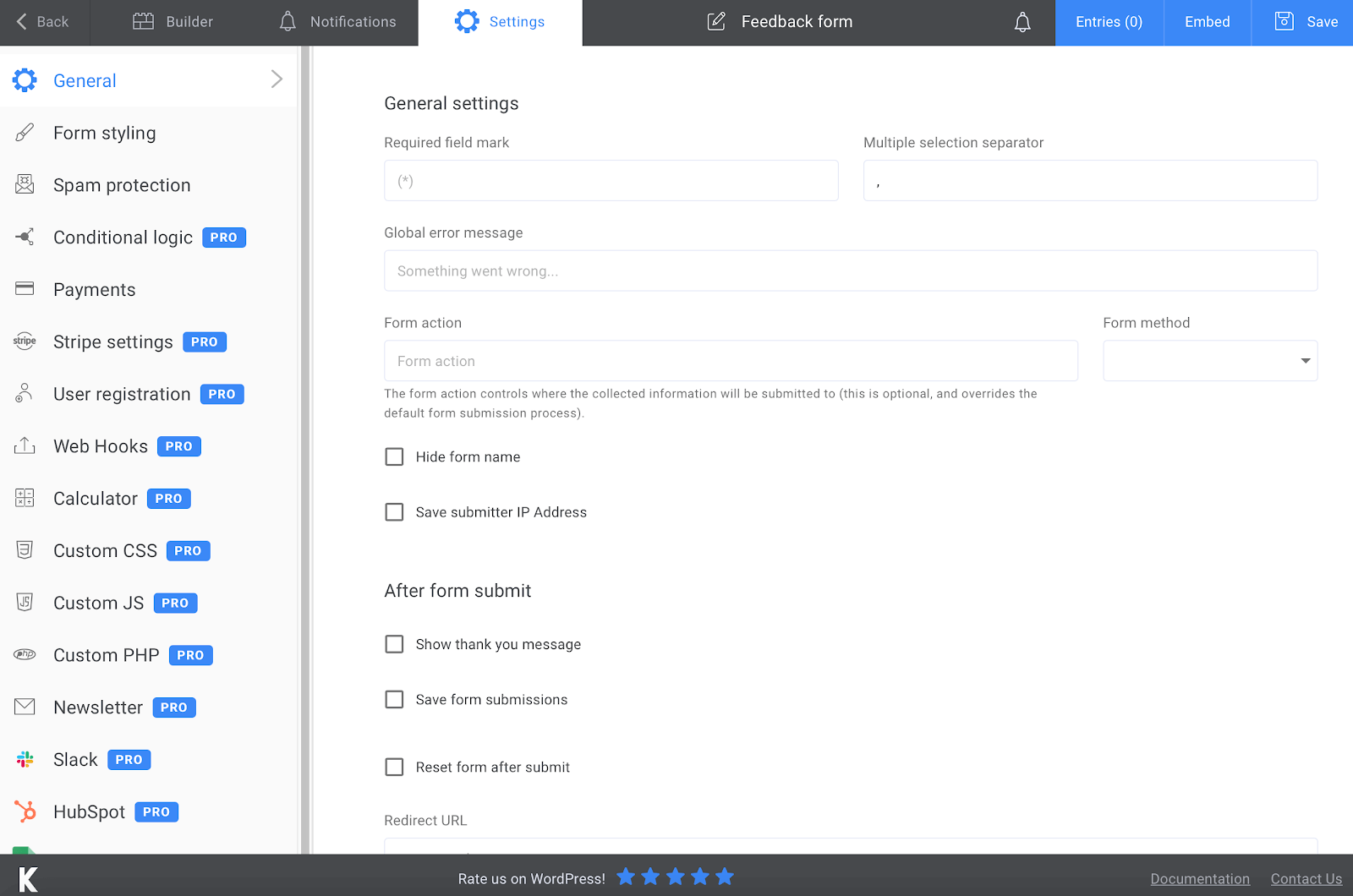1353x896 pixels.
Task: Check Save submitter IP Address
Action: [394, 511]
